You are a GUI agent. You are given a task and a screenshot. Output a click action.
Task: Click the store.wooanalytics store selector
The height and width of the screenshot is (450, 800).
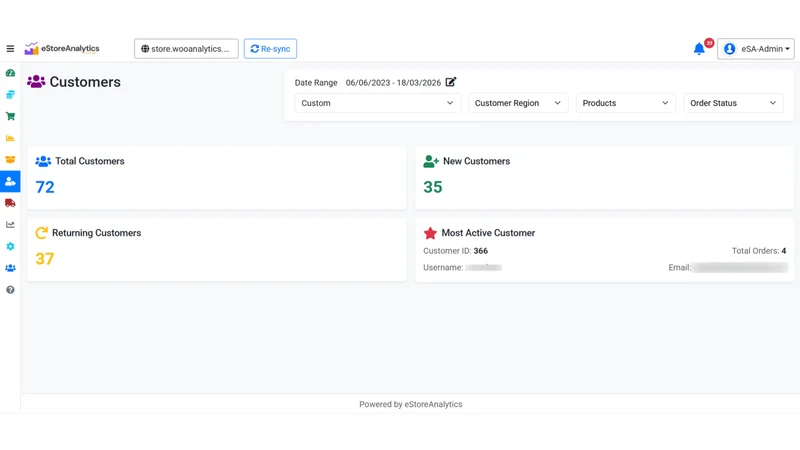pyautogui.click(x=186, y=49)
